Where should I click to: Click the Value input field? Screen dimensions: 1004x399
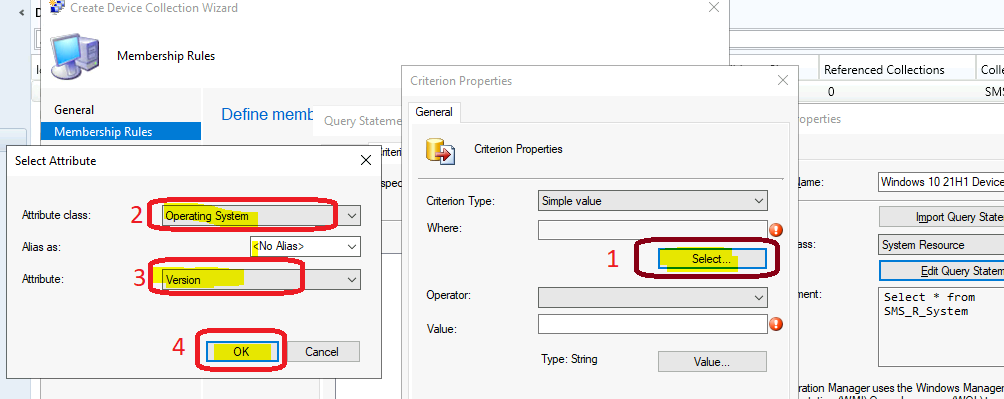pyautogui.click(x=652, y=324)
